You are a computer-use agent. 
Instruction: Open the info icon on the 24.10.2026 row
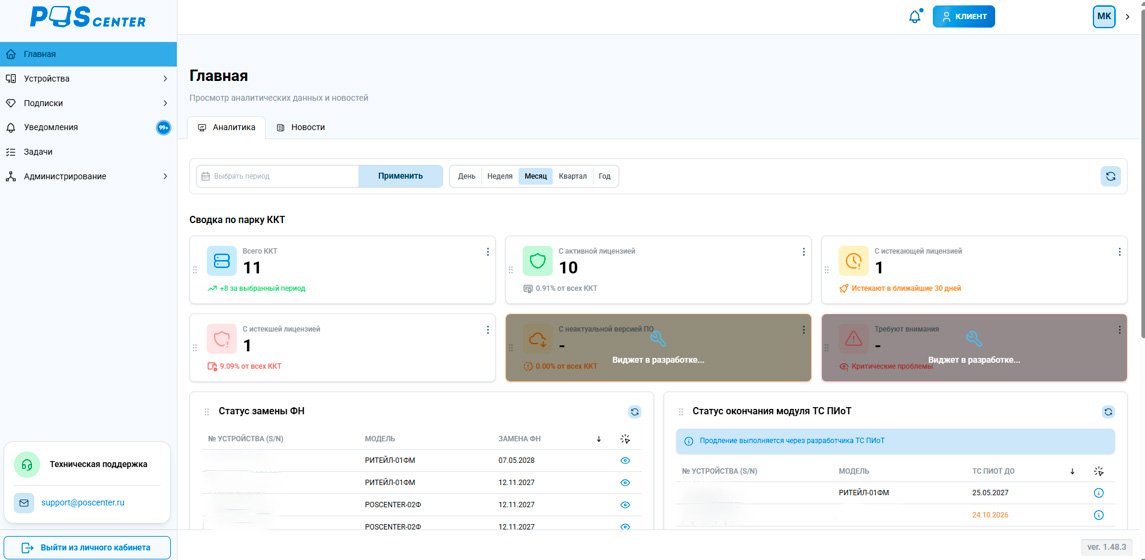1099,515
